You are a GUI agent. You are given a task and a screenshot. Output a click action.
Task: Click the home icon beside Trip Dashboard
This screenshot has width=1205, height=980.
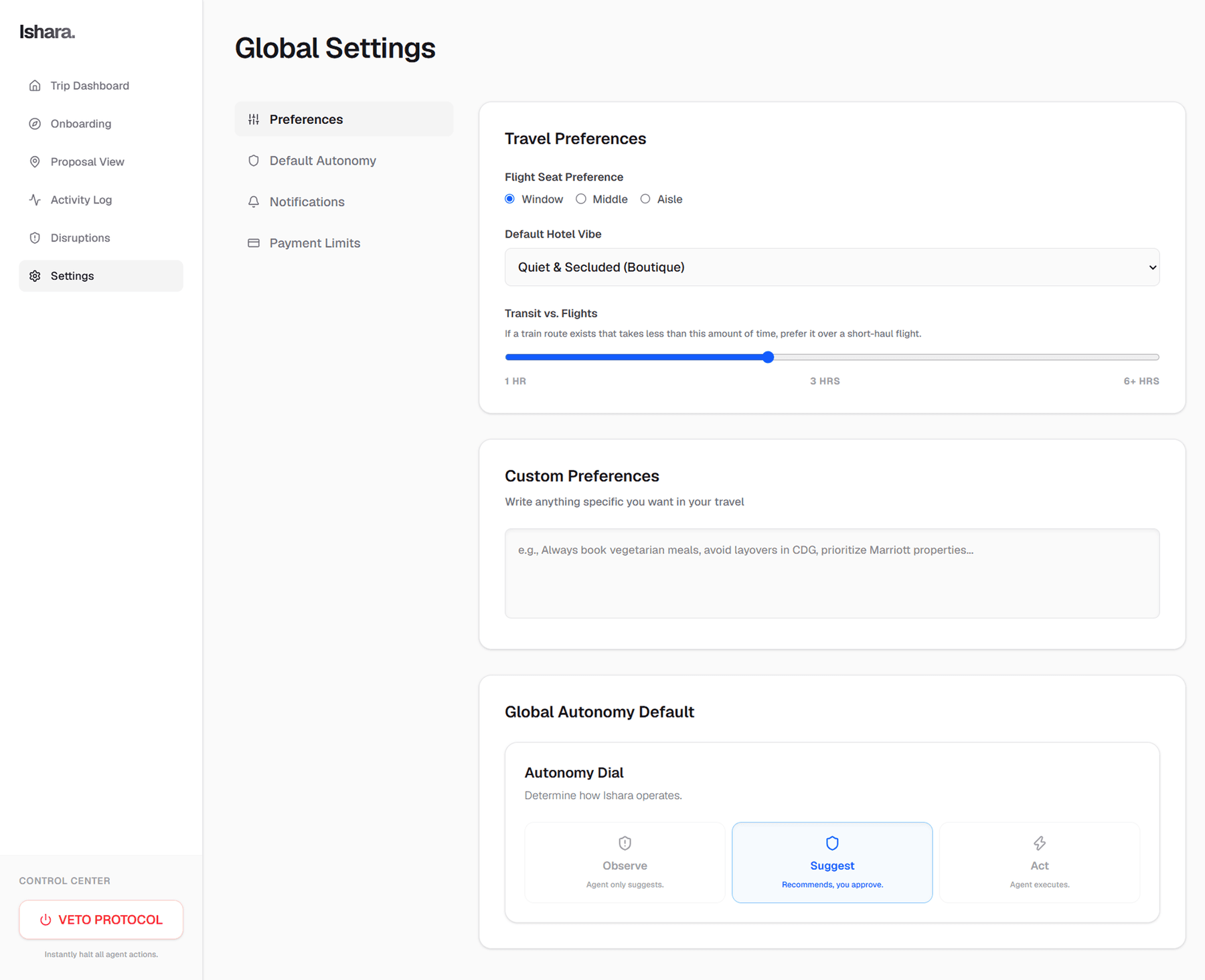tap(35, 86)
